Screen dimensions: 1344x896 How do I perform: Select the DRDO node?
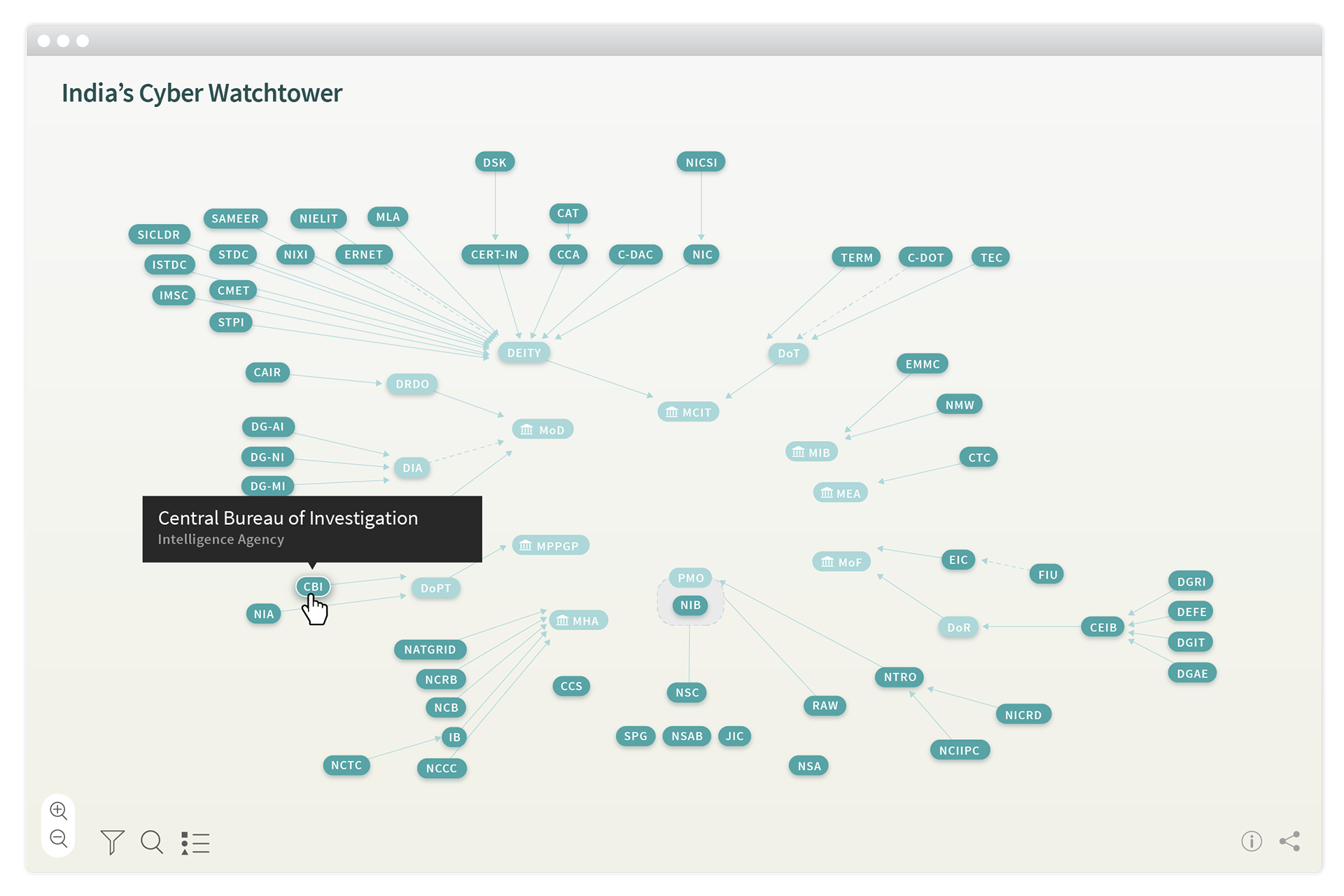(x=412, y=384)
